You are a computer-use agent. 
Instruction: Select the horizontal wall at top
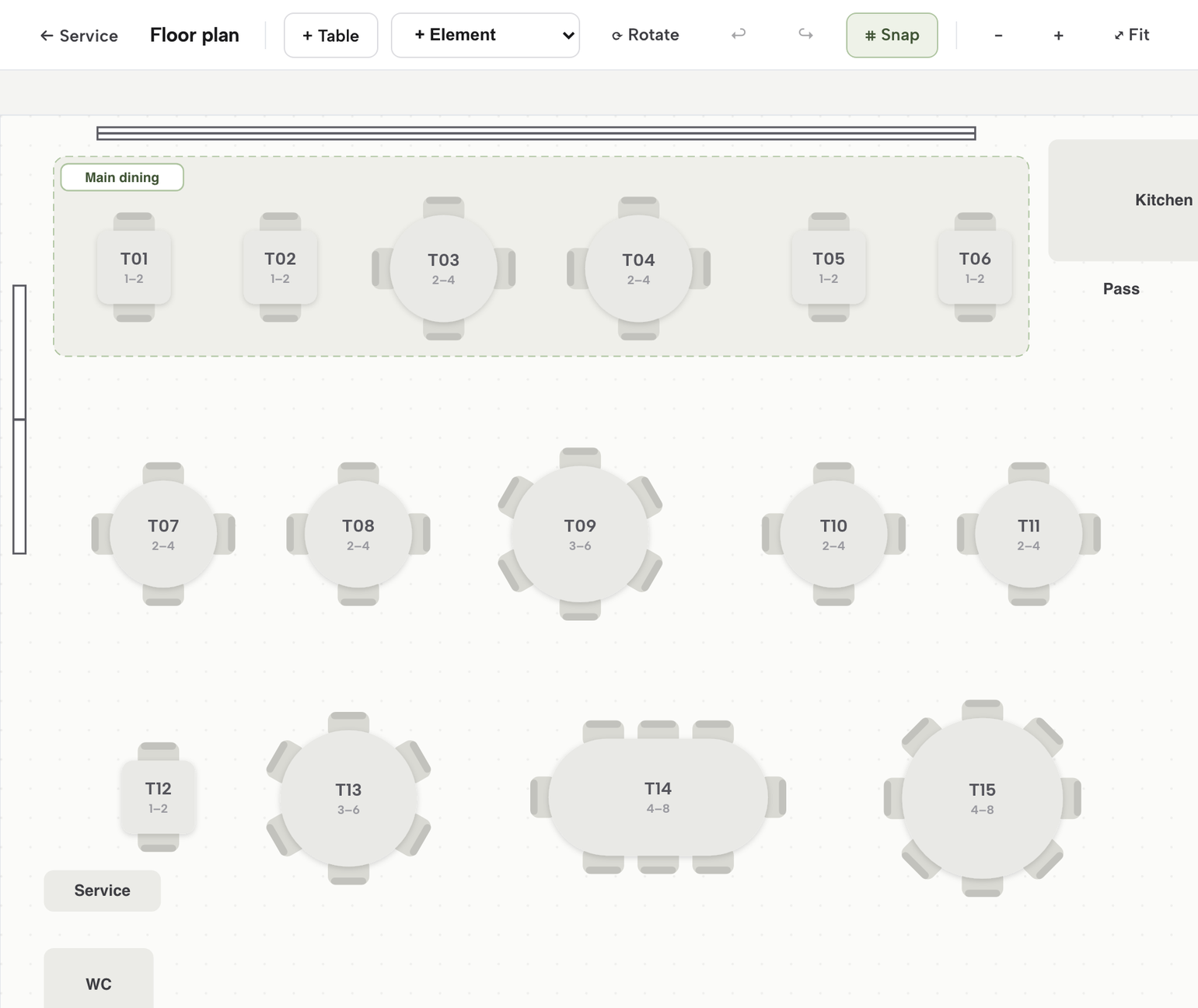pos(536,134)
